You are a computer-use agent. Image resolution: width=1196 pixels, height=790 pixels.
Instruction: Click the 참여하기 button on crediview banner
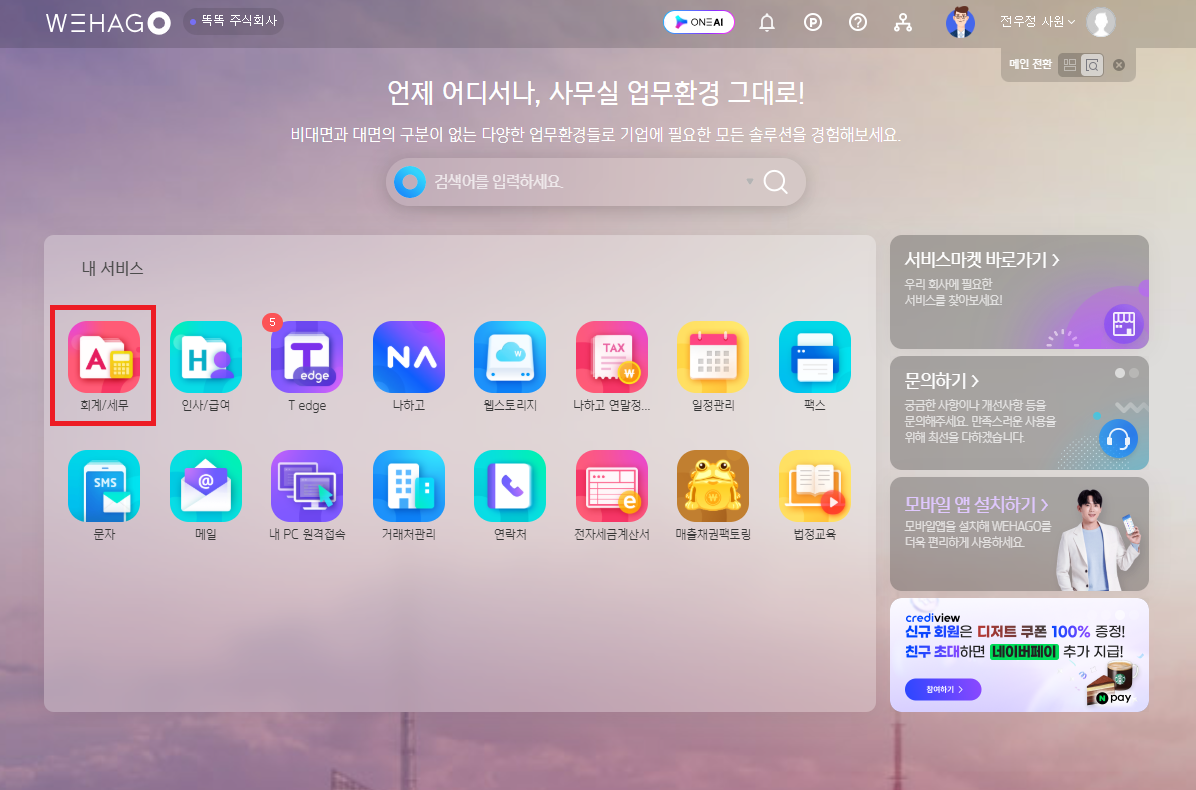coord(944,689)
